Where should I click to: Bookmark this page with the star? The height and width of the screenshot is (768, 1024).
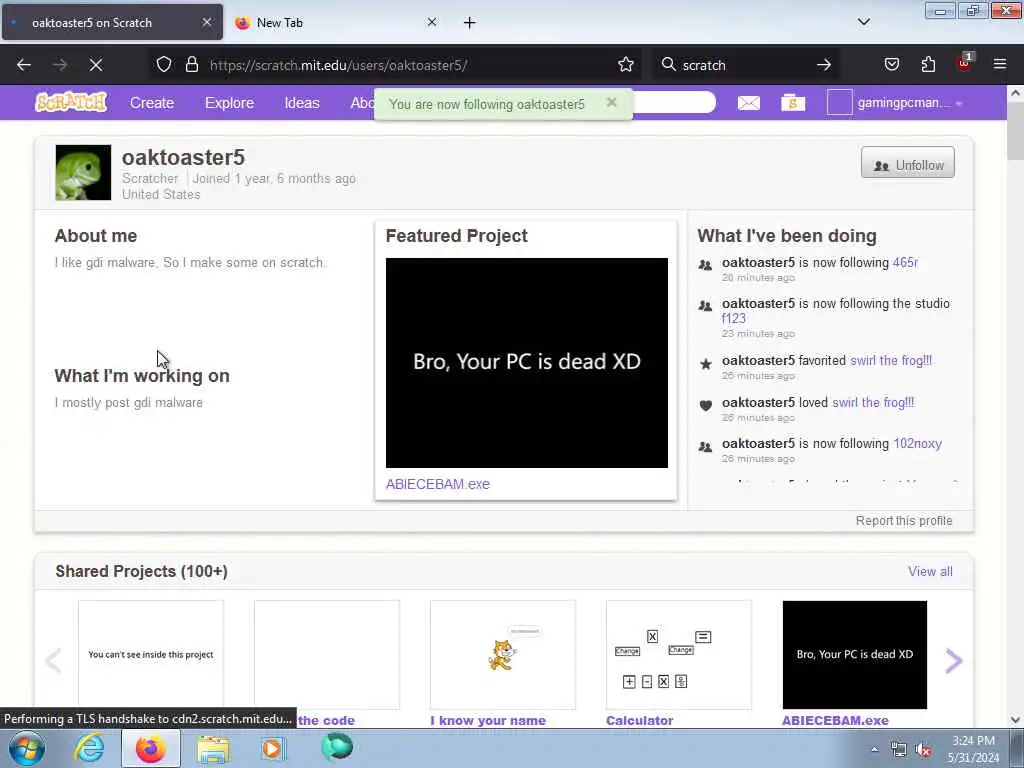626,65
